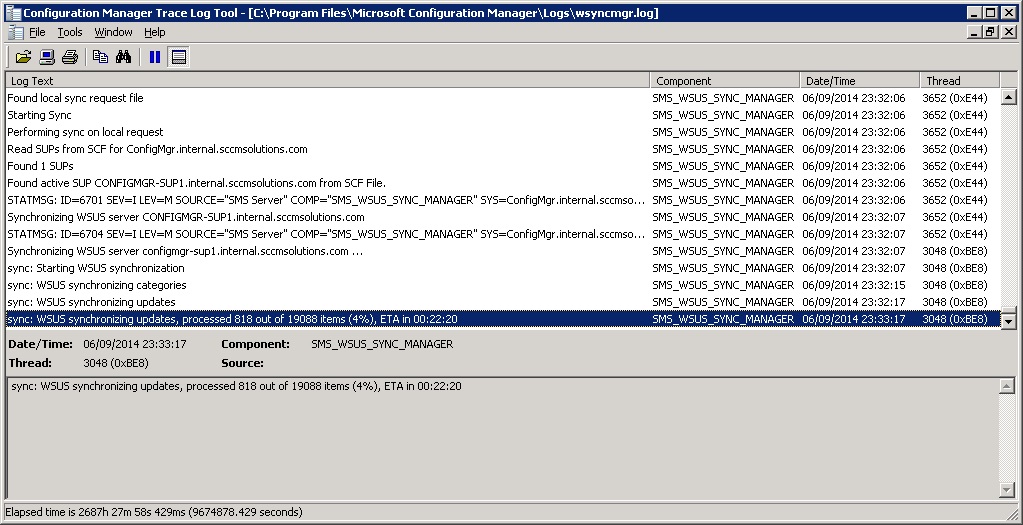Click the Copy to clipboard icon
The width and height of the screenshot is (1023, 525).
click(x=100, y=57)
